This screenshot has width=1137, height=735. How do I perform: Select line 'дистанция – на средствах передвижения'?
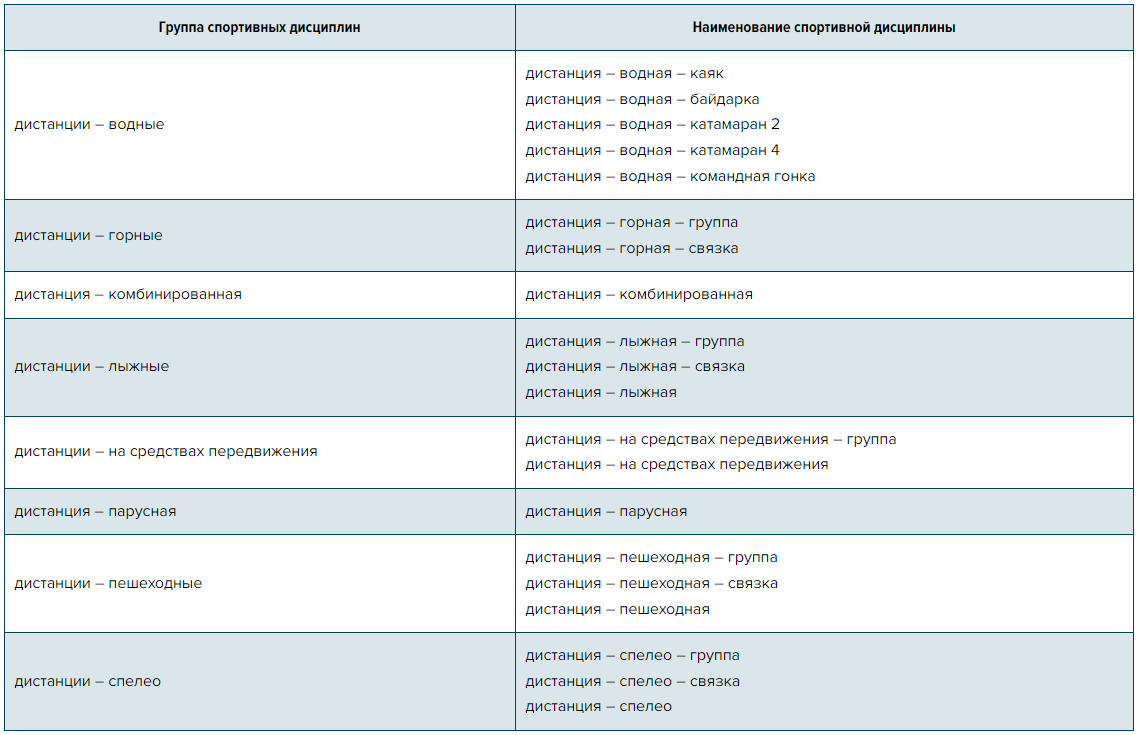677,465
